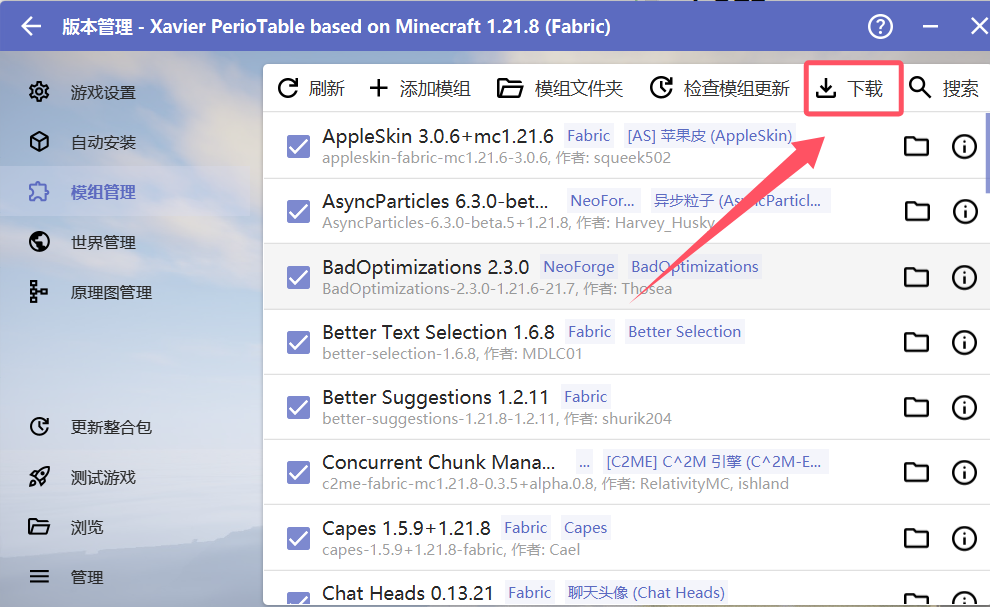Click Fabric tag on Better Suggestions row
The height and width of the screenshot is (607, 990).
pyautogui.click(x=585, y=397)
